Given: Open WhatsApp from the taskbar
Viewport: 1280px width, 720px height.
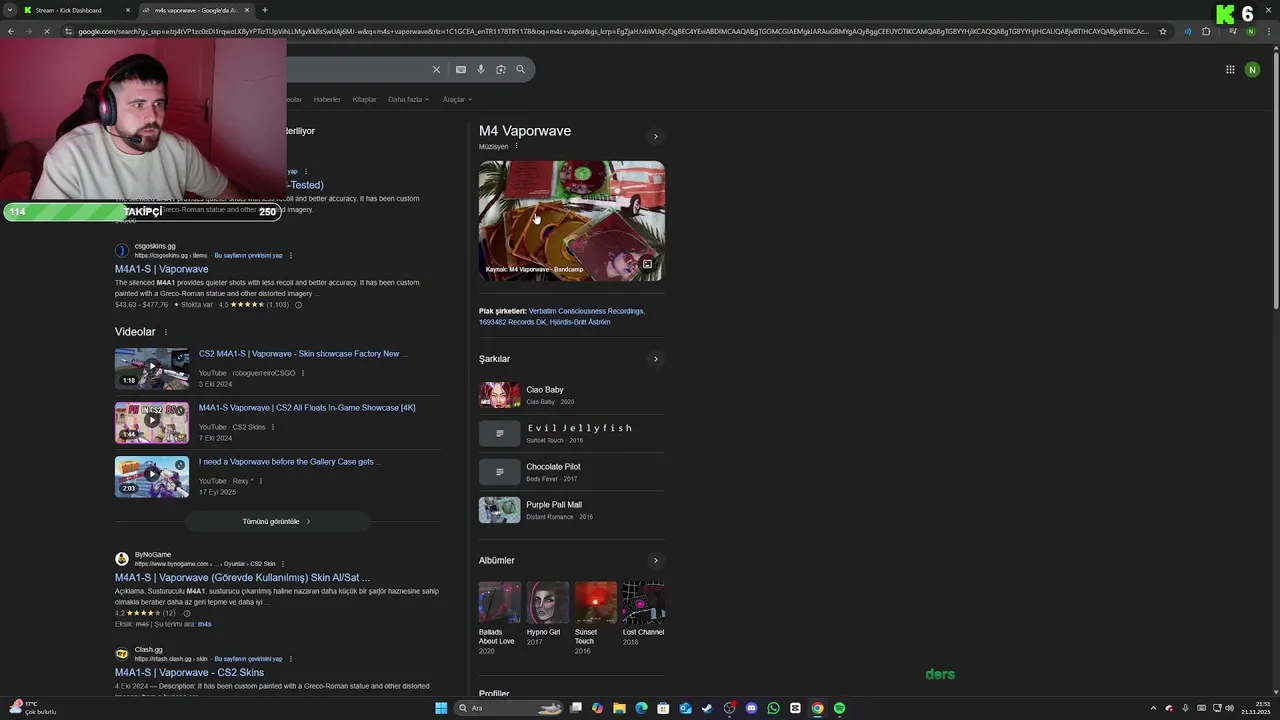Looking at the screenshot, I should pos(773,708).
